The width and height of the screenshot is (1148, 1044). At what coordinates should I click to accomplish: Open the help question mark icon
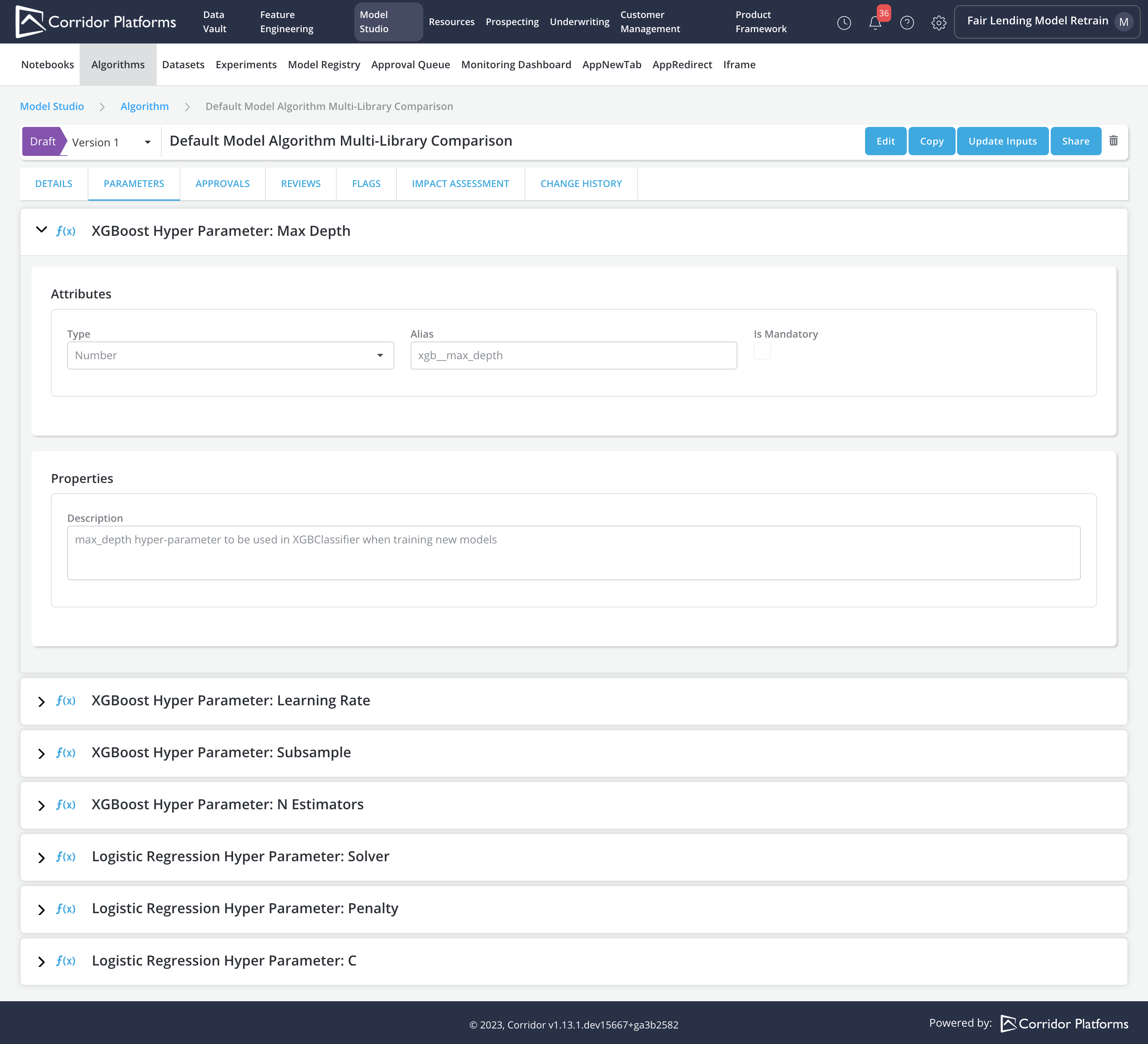(x=906, y=23)
